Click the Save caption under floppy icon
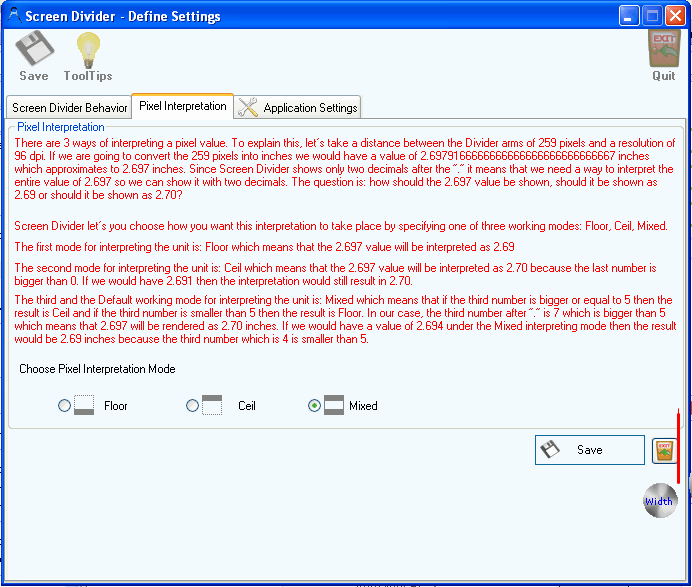Screen dimensions: 692x587 click(x=34, y=76)
